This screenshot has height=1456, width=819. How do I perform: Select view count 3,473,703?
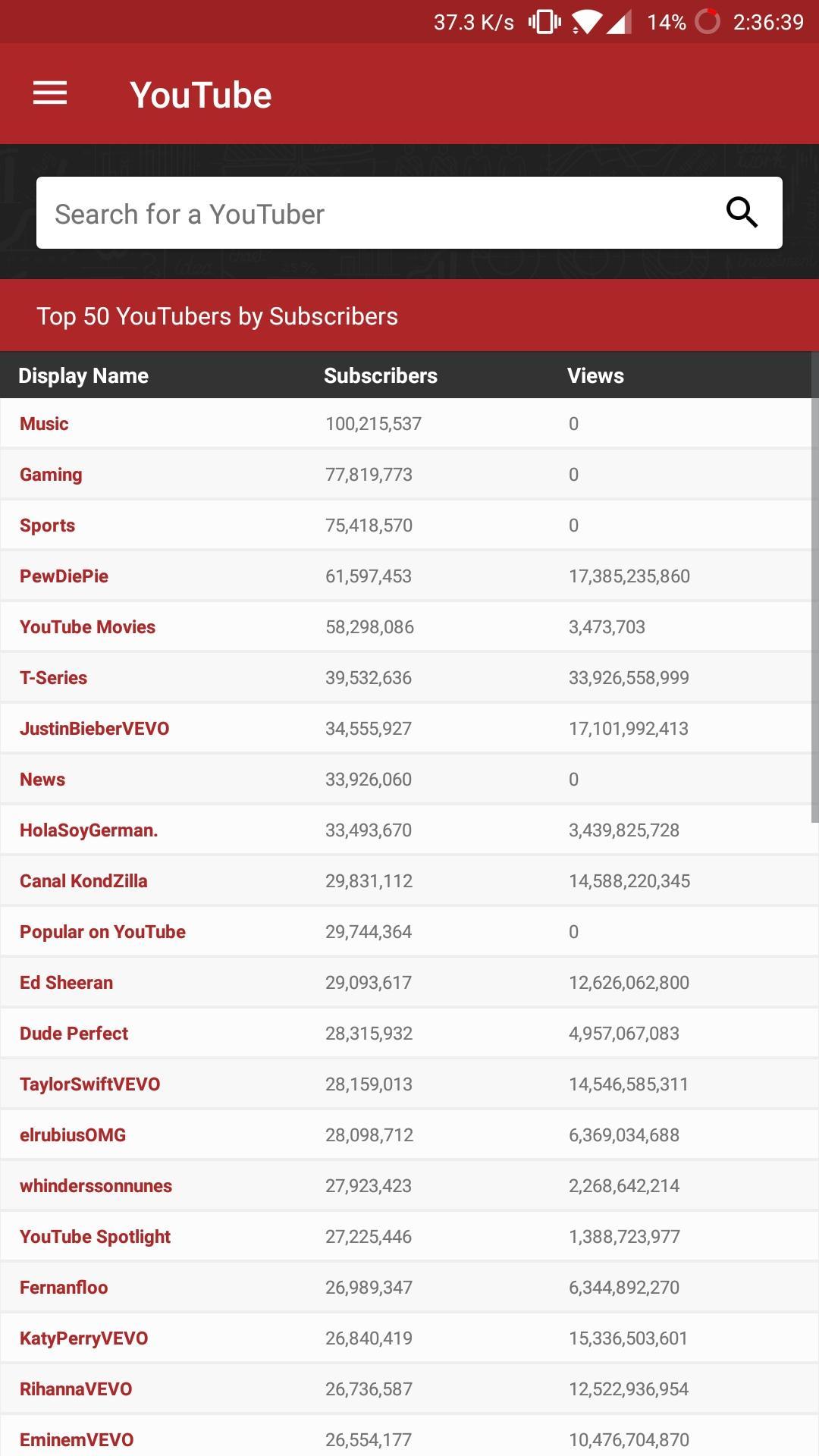click(x=607, y=627)
